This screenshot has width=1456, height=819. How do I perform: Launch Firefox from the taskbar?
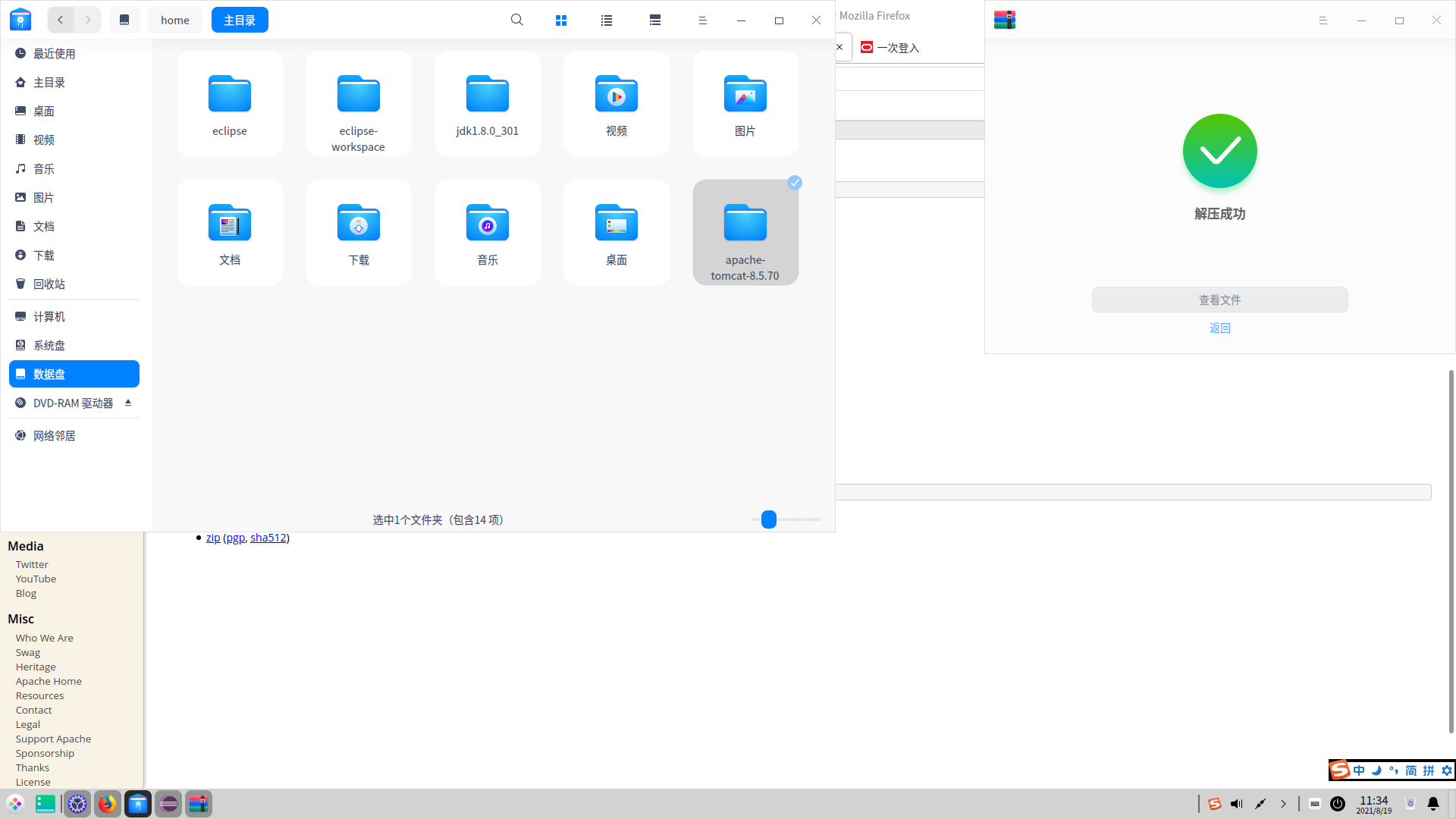(108, 804)
